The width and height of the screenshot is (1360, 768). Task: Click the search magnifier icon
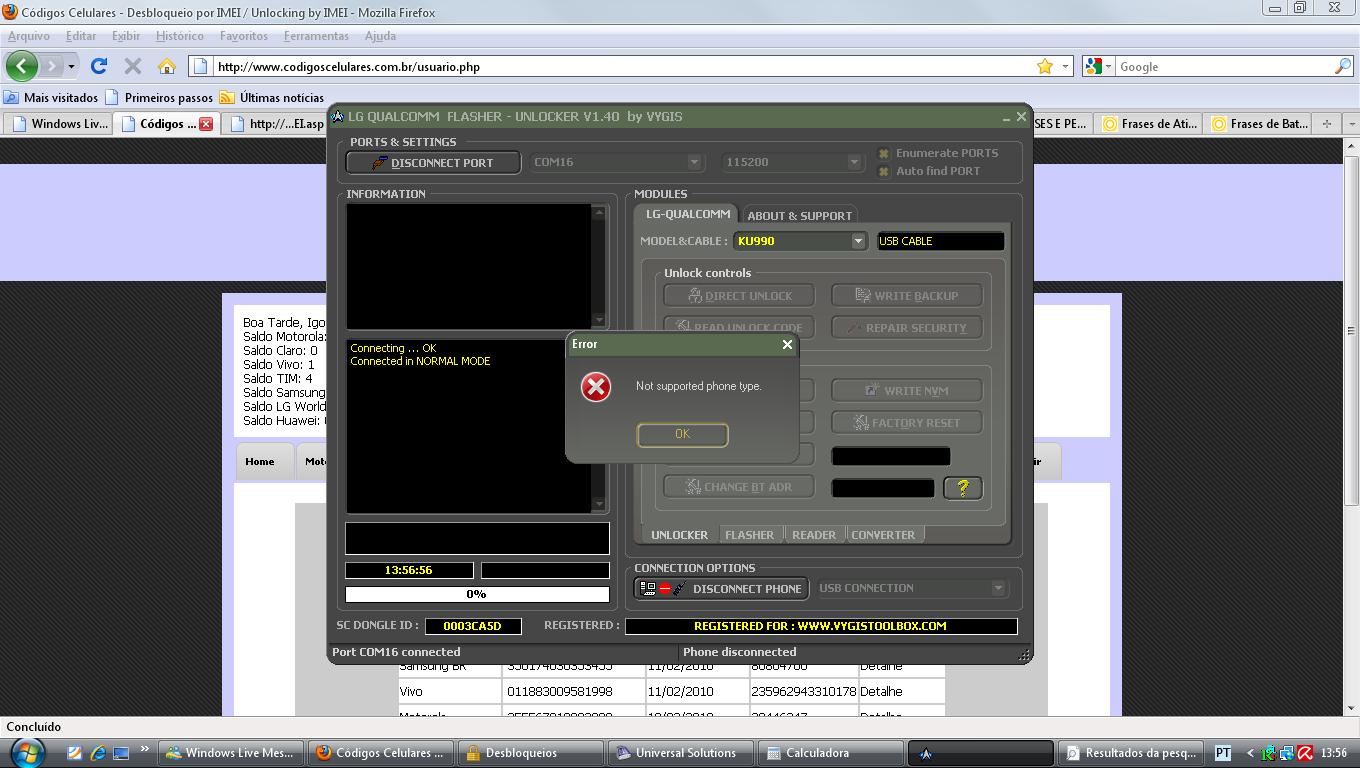pyautogui.click(x=1342, y=66)
